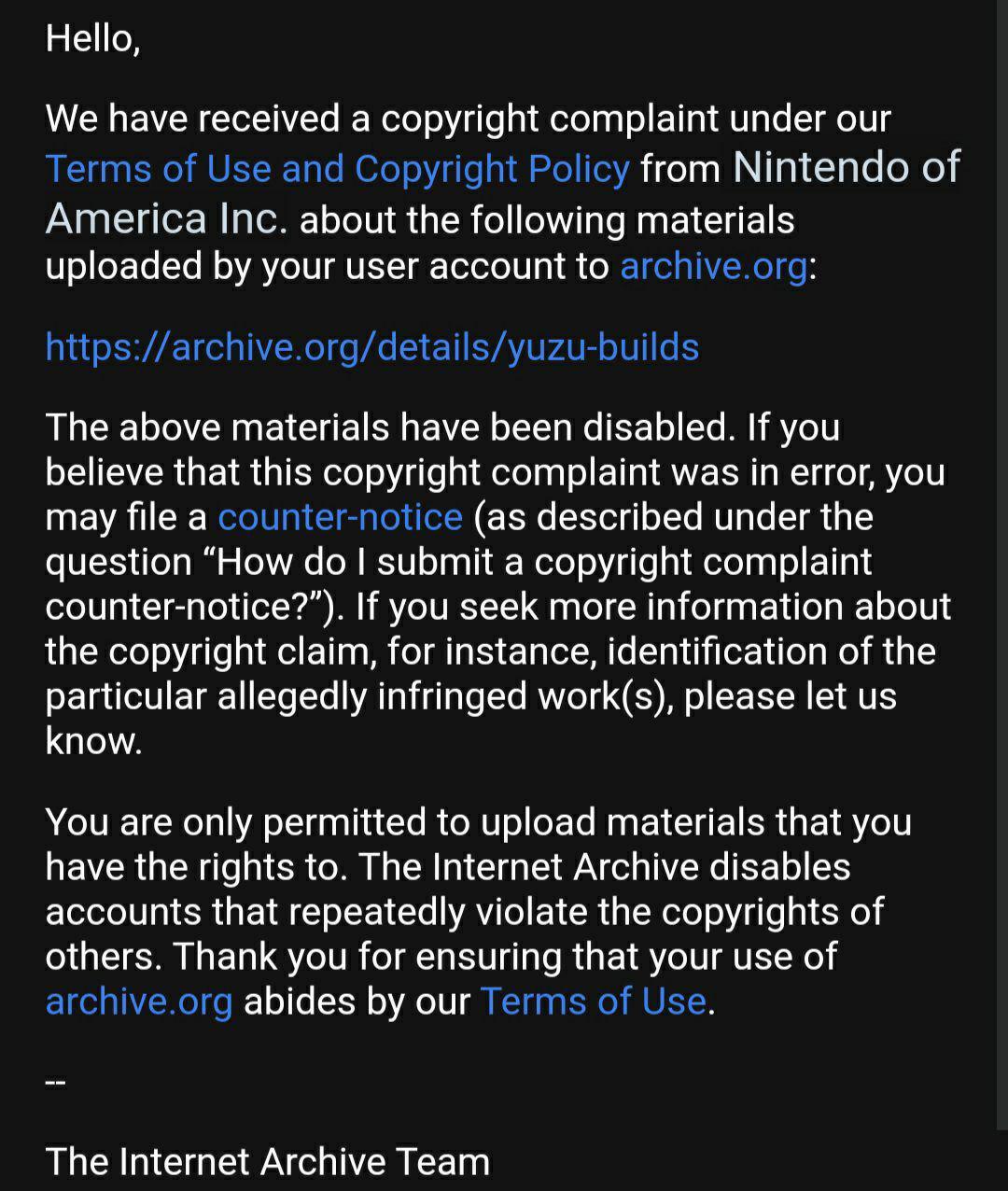The width and height of the screenshot is (1008, 1191).
Task: Click 'The Internet Archive Team' signature
Action: coord(267,1162)
